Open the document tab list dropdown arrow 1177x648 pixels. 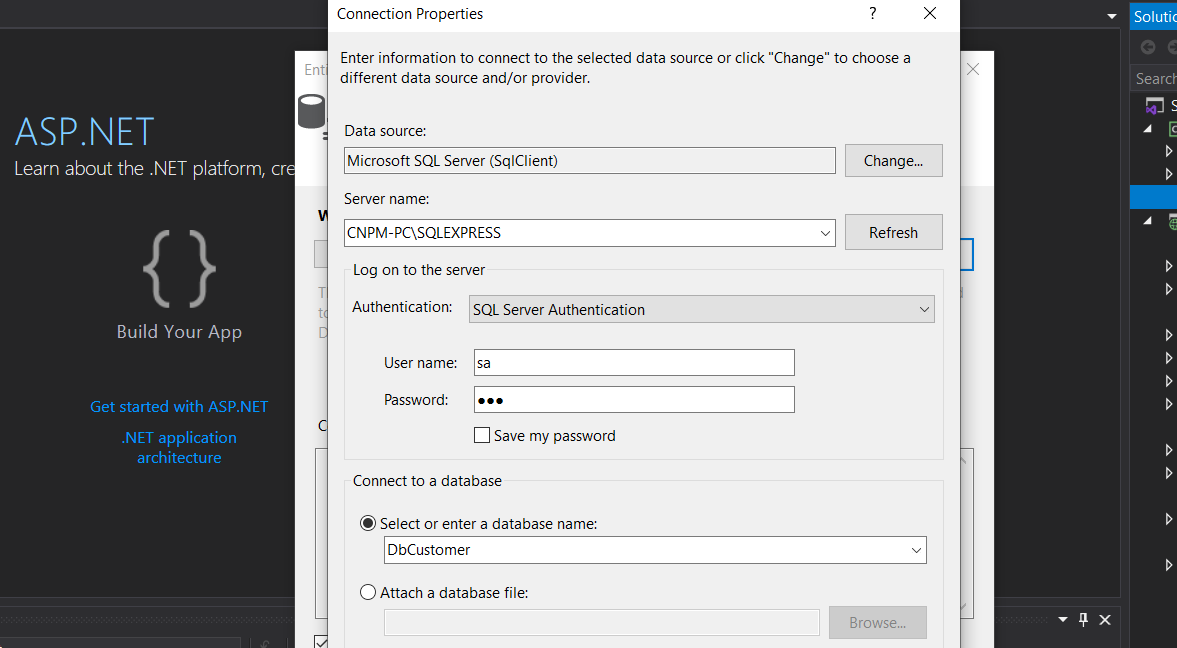click(1112, 17)
